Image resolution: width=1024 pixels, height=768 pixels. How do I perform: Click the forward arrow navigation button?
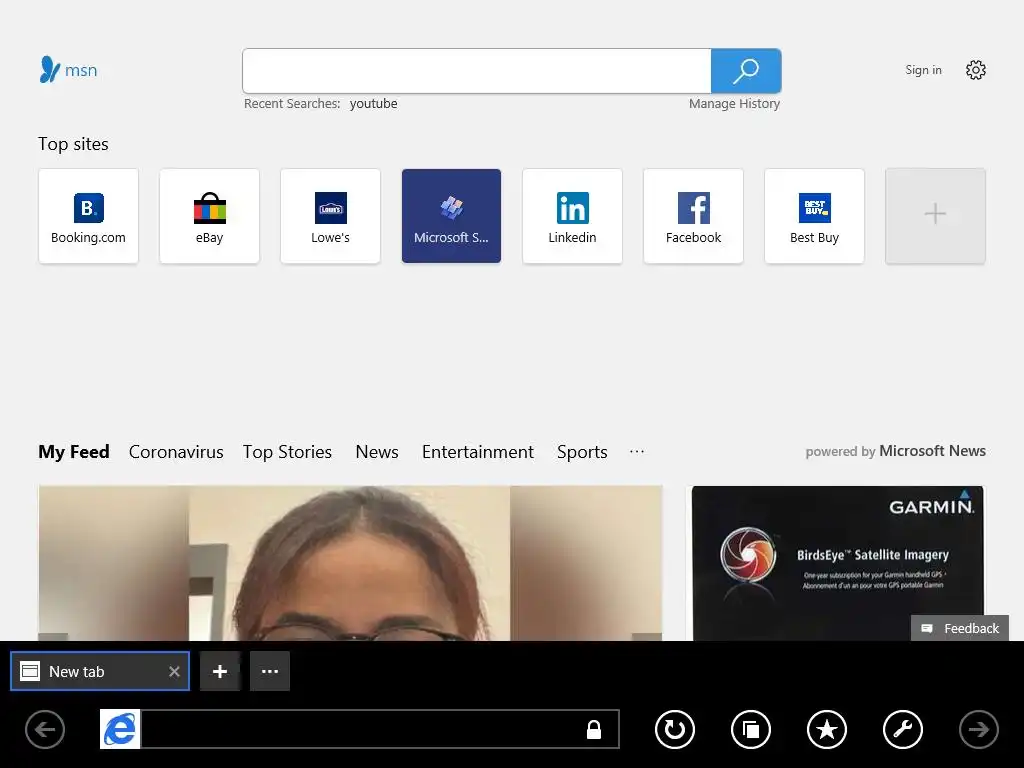[x=978, y=729]
